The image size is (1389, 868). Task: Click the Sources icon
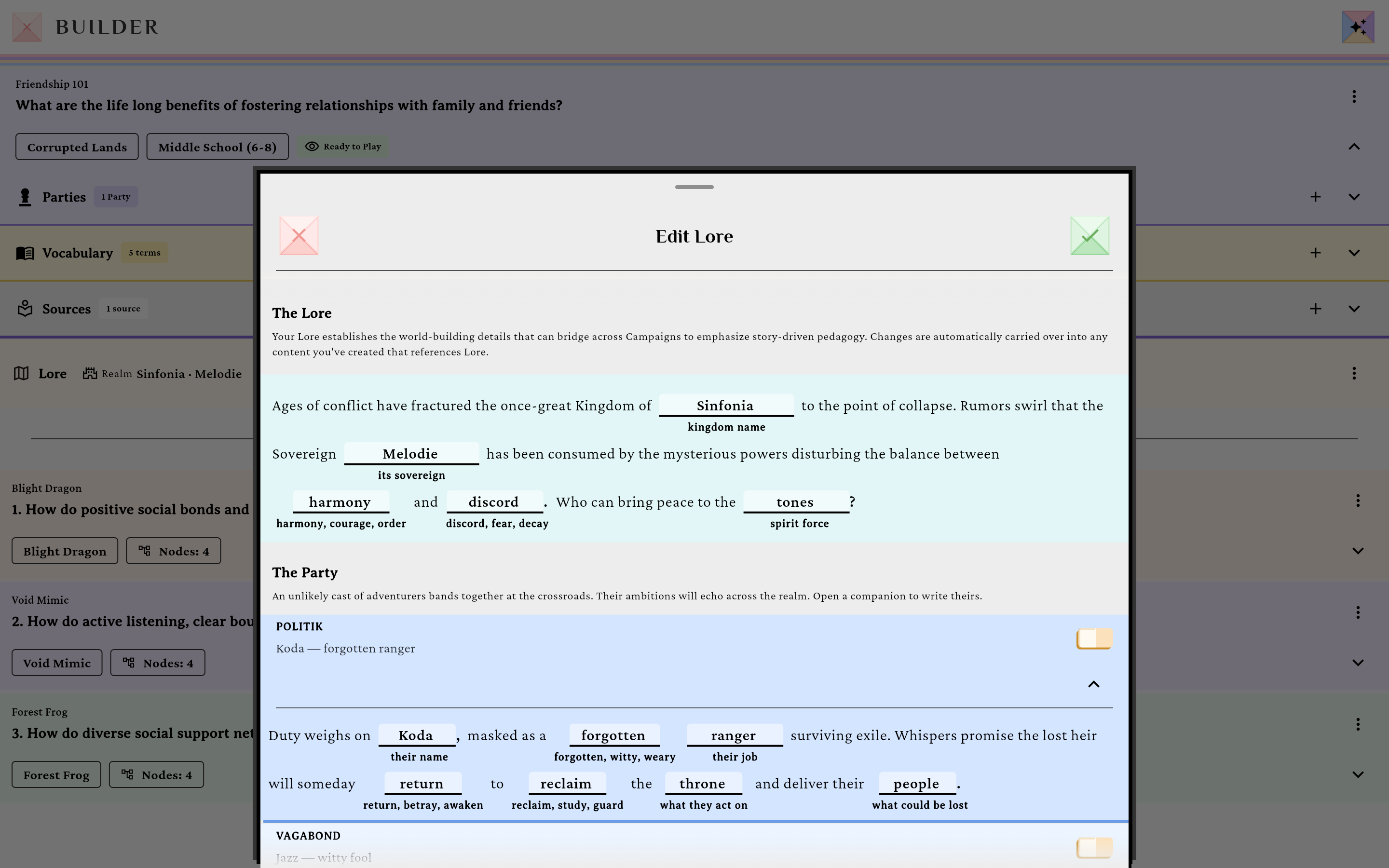[25, 308]
